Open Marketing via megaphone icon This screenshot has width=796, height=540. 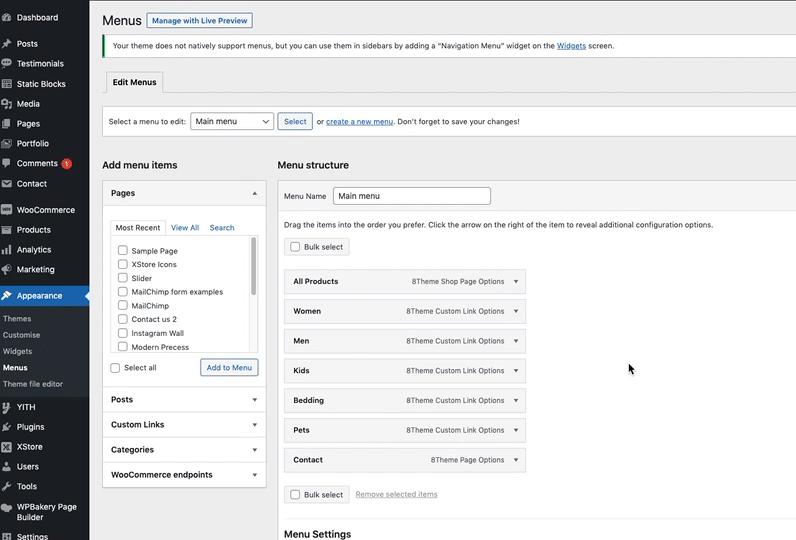[x=7, y=270]
